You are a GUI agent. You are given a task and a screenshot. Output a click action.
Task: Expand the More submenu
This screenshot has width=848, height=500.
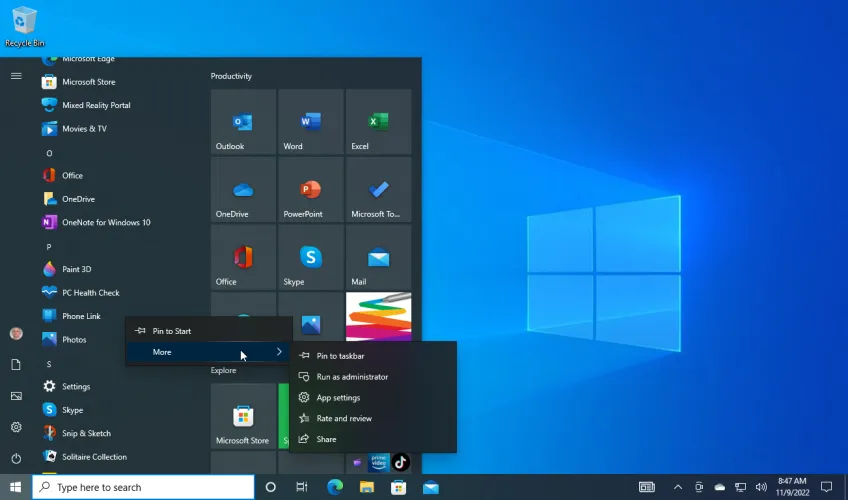click(208, 352)
